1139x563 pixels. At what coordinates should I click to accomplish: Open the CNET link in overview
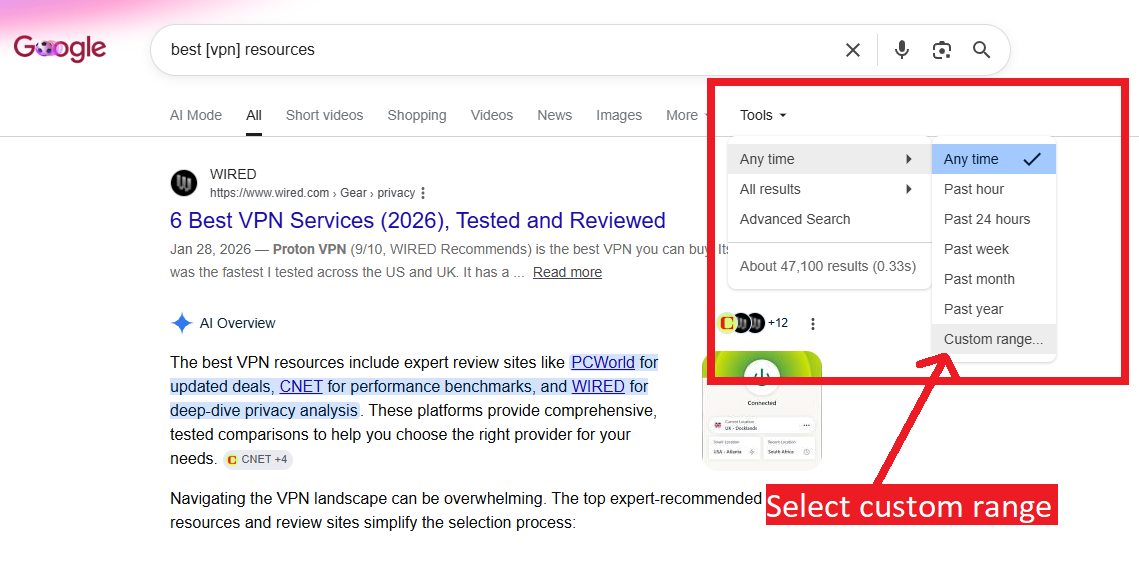[301, 386]
